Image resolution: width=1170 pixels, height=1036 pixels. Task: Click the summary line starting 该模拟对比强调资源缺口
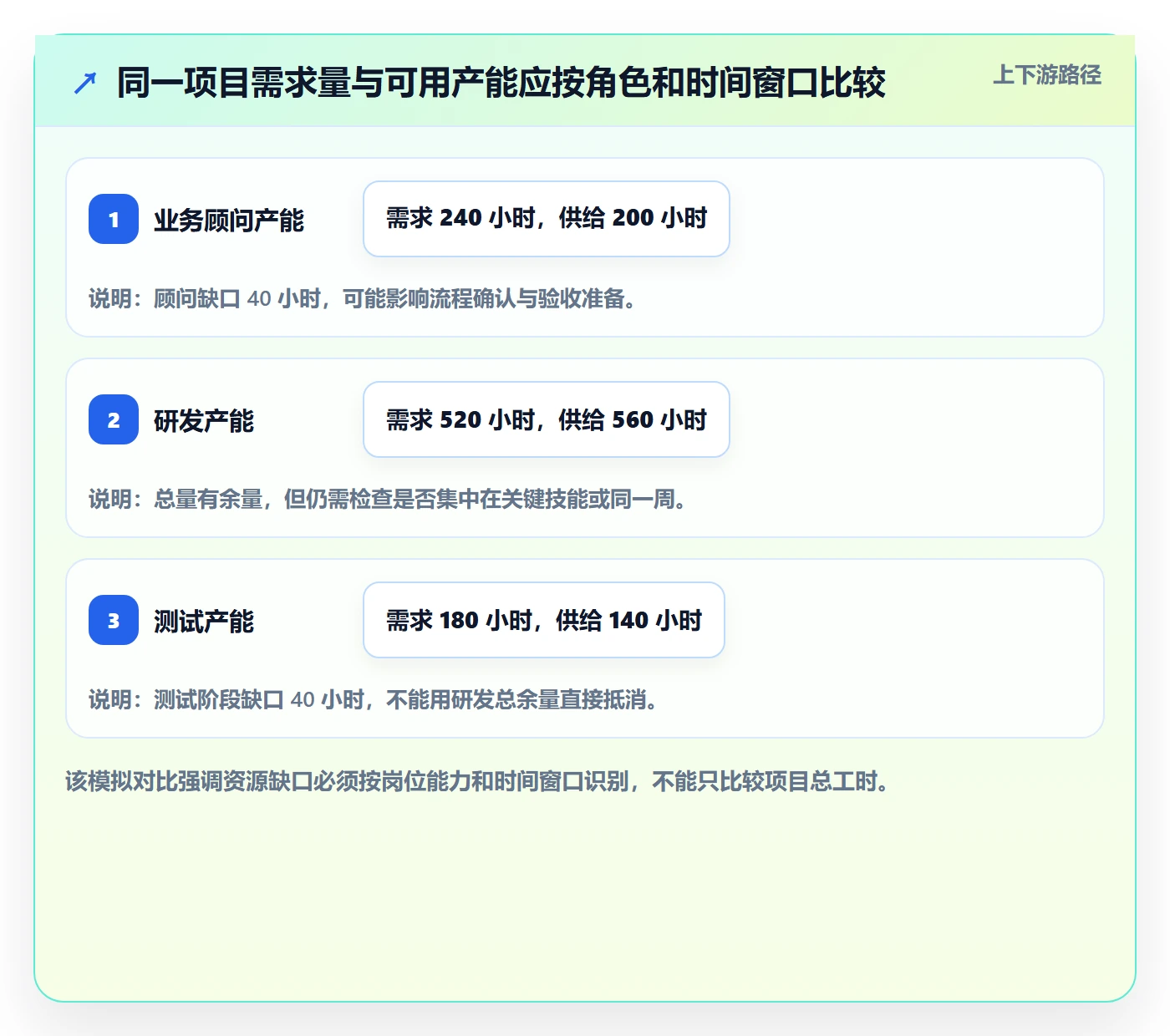pos(478,782)
